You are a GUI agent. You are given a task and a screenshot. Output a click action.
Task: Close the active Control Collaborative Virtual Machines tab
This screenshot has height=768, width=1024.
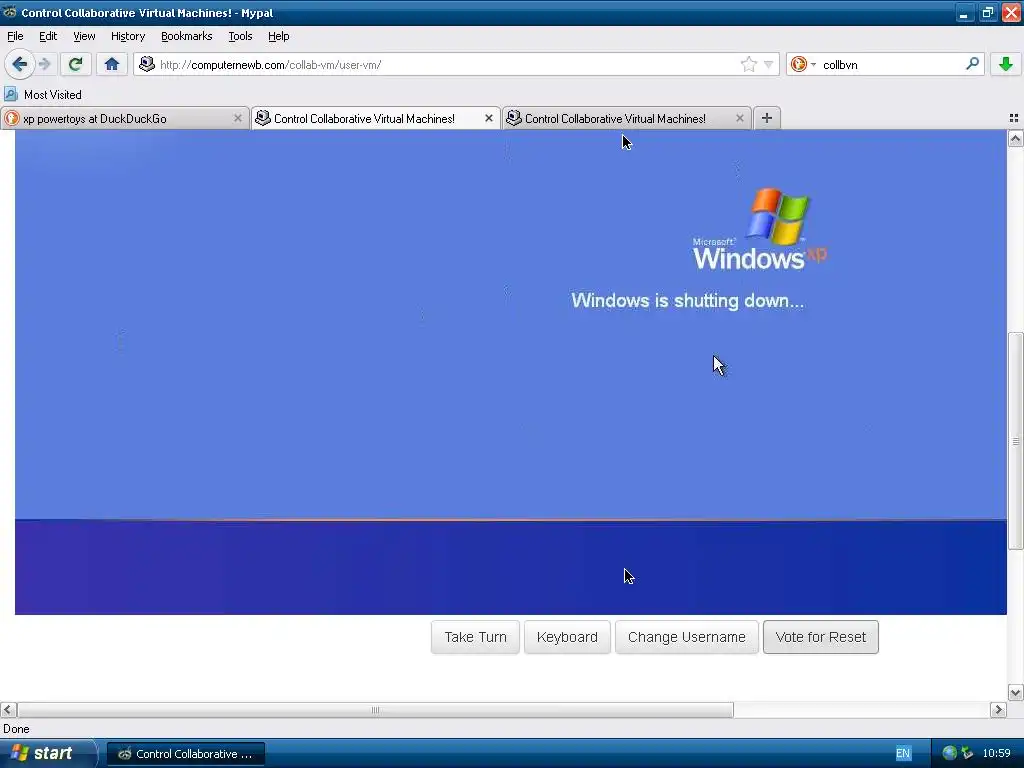click(488, 118)
